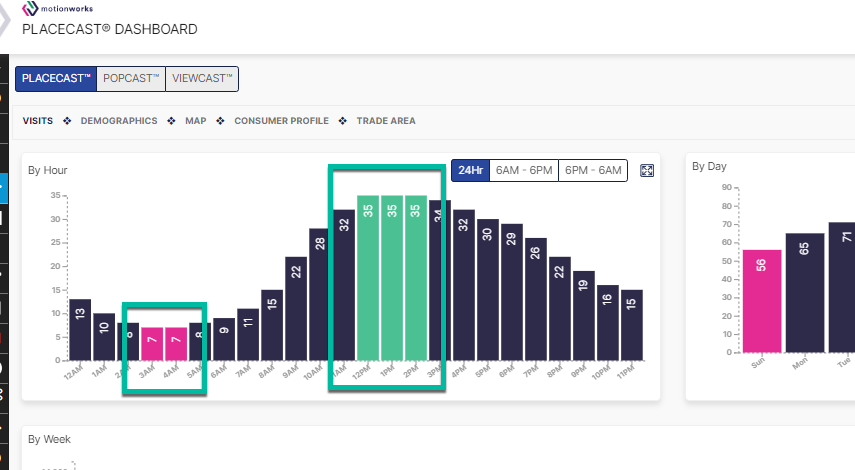Open the VIEWCAST tab
This screenshot has height=470, width=855.
202,79
